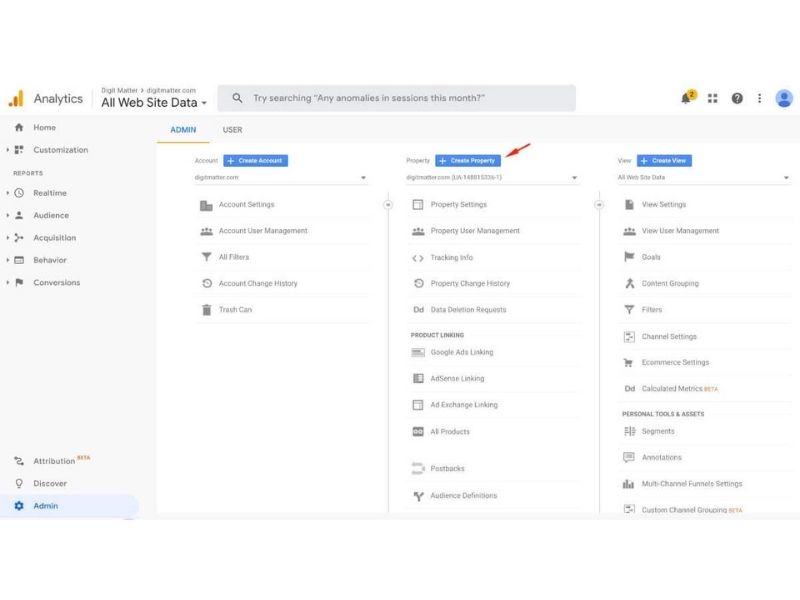Click the Discover lightbulb icon
This screenshot has height=600, width=800.
tap(19, 483)
